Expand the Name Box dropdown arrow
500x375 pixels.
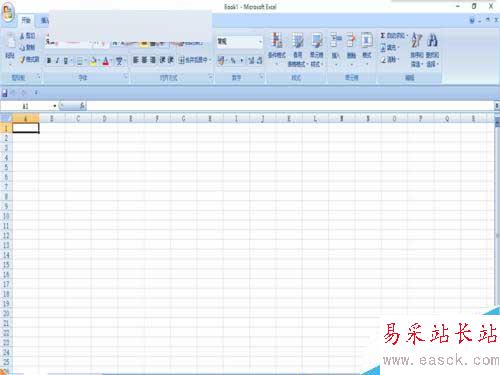pos(55,106)
